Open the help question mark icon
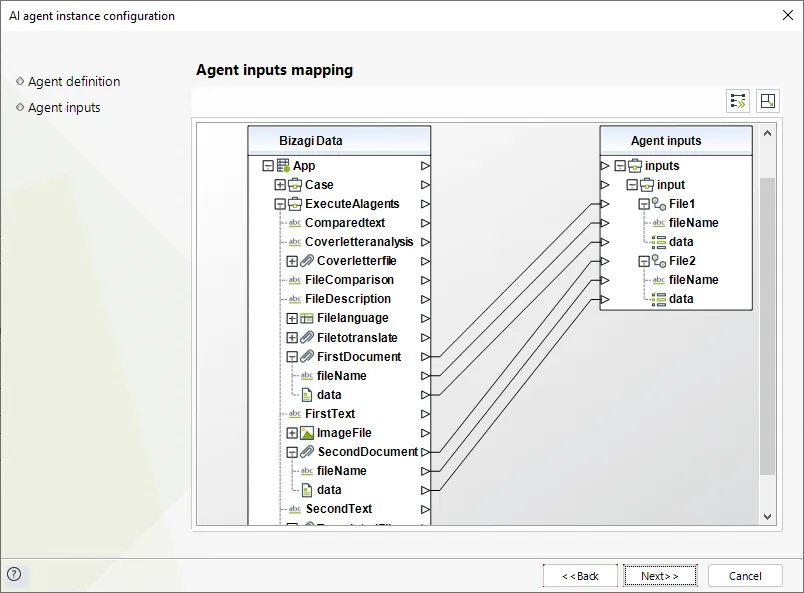Image resolution: width=804 pixels, height=593 pixels. pos(14,574)
